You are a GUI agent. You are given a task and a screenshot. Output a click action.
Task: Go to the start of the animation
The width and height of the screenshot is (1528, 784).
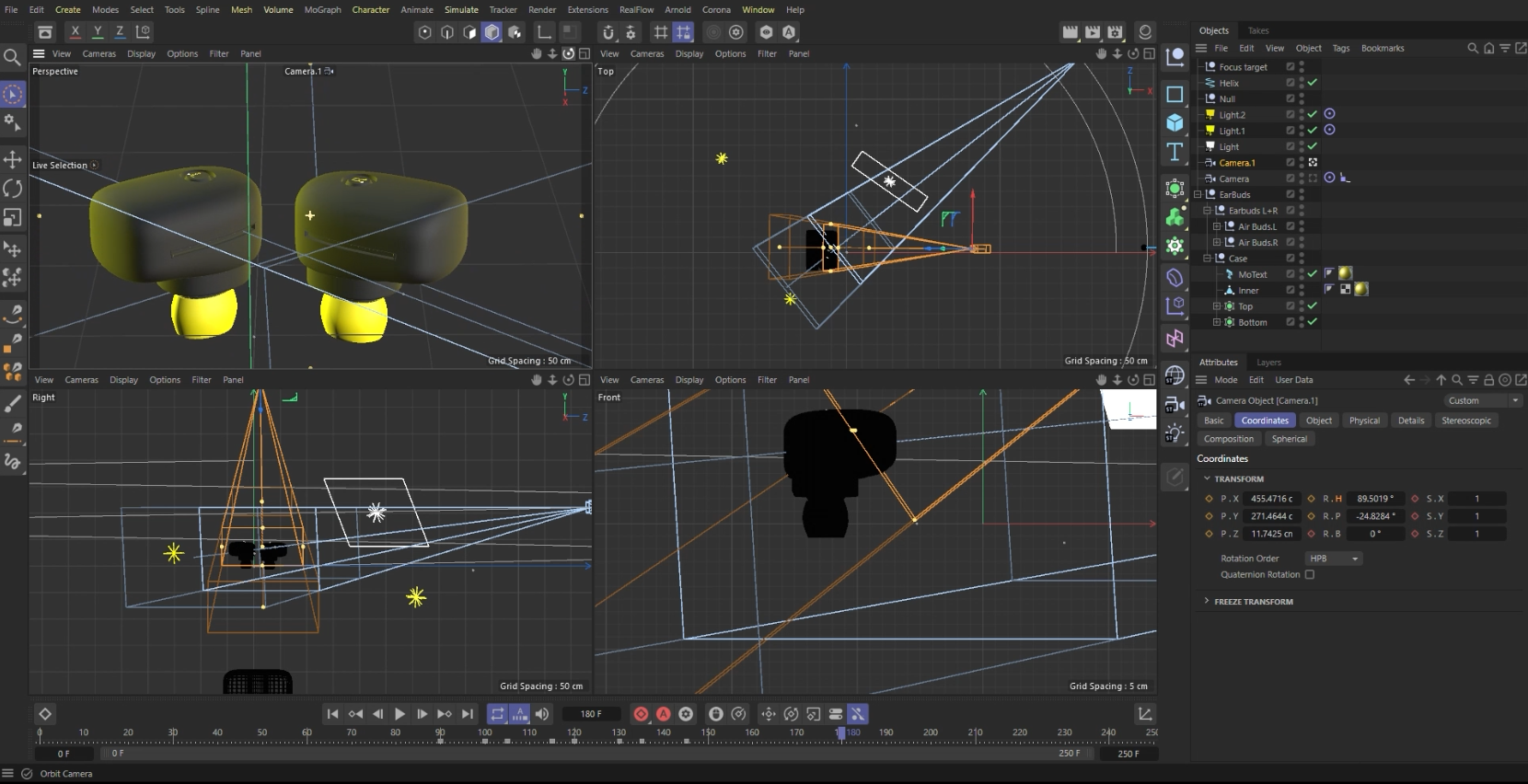click(x=333, y=714)
